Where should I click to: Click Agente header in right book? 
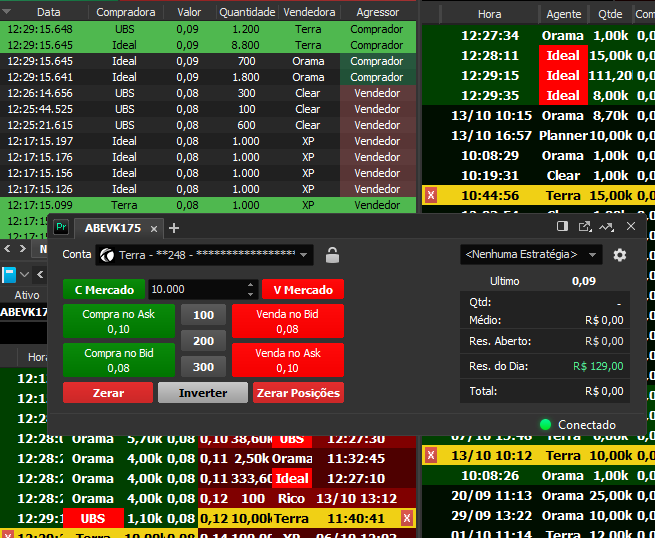pos(564,14)
